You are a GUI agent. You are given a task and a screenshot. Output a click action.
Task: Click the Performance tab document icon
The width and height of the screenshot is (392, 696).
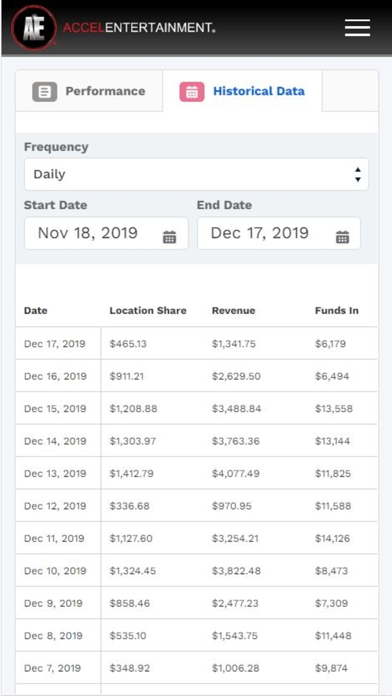pos(44,92)
